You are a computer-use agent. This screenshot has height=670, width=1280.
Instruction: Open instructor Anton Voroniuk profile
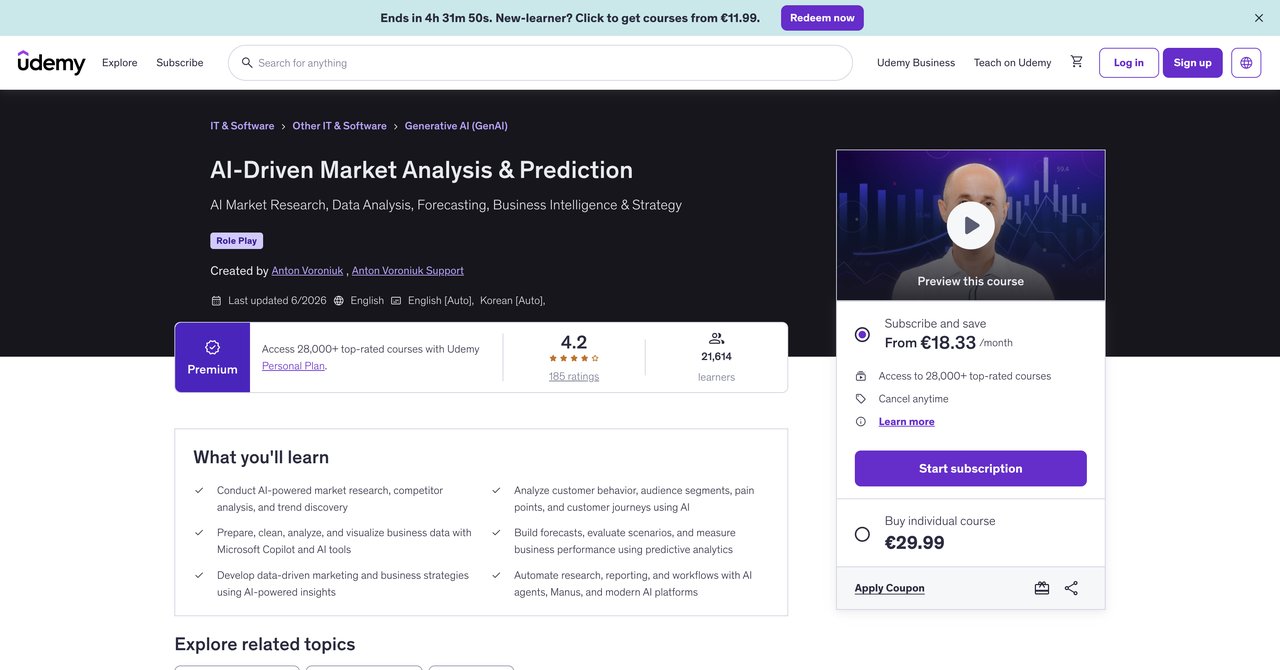pyautogui.click(x=307, y=271)
